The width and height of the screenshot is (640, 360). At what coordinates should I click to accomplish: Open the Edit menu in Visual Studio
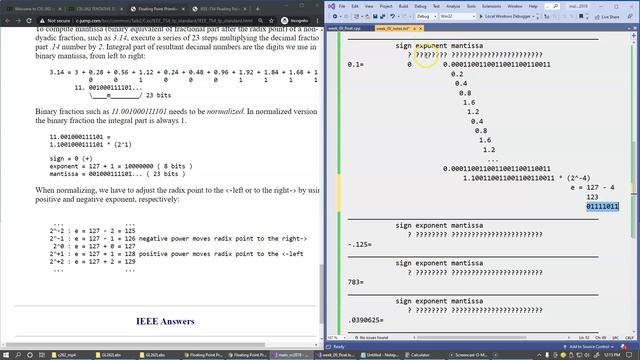coord(355,6)
